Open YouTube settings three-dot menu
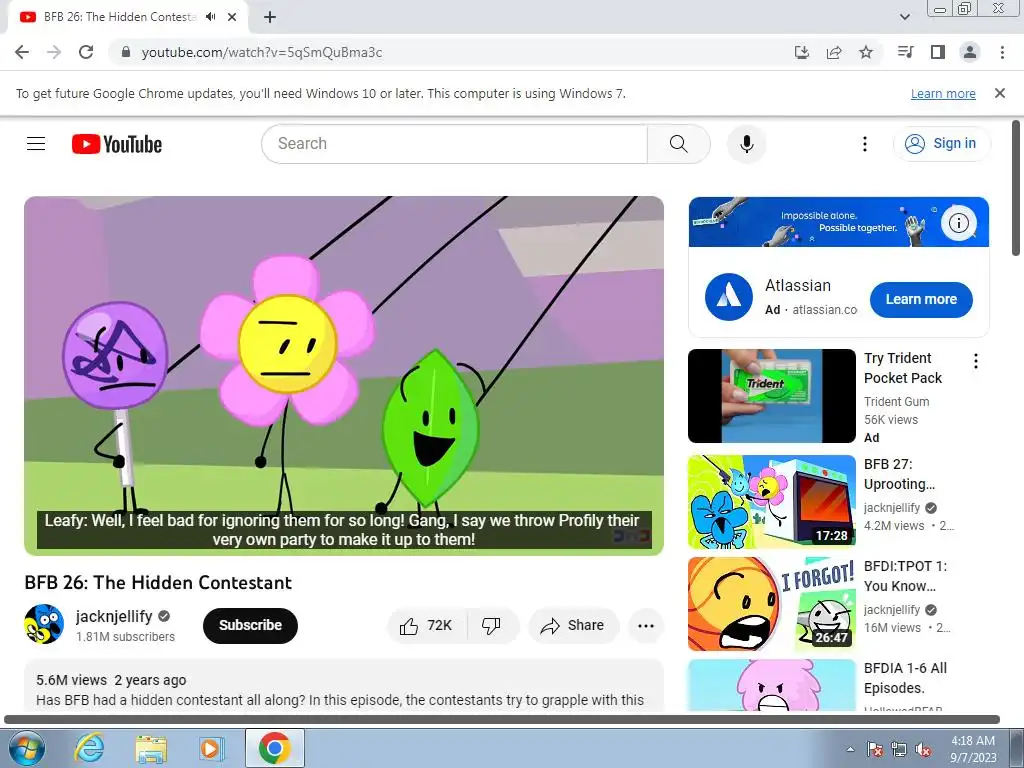Viewport: 1024px width, 768px height. [865, 144]
